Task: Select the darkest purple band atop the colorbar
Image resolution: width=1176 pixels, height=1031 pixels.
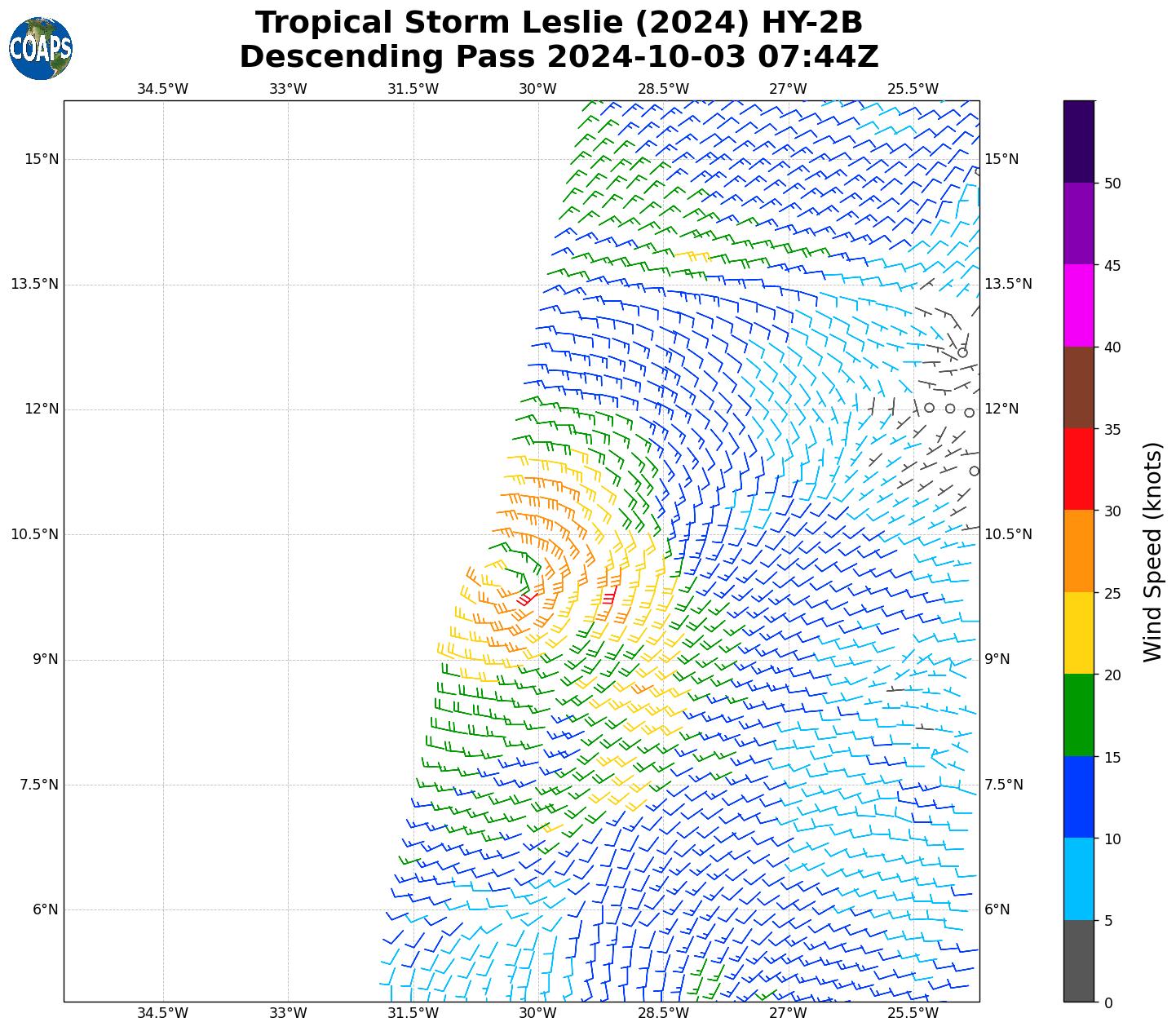Action: click(1079, 141)
